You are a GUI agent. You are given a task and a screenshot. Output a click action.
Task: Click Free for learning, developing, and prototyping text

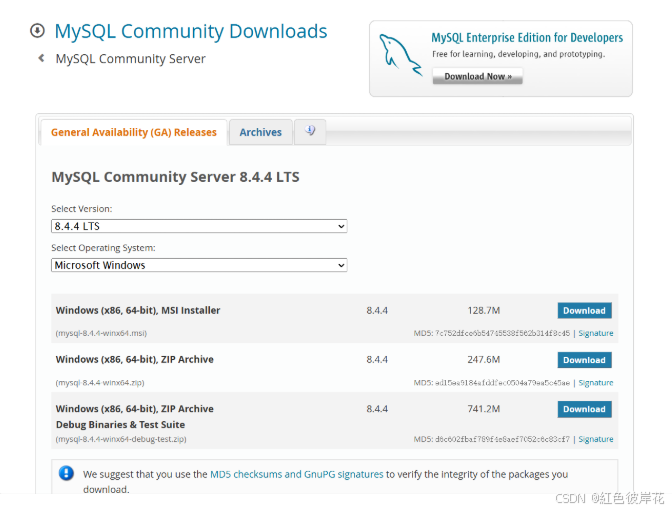click(x=519, y=54)
